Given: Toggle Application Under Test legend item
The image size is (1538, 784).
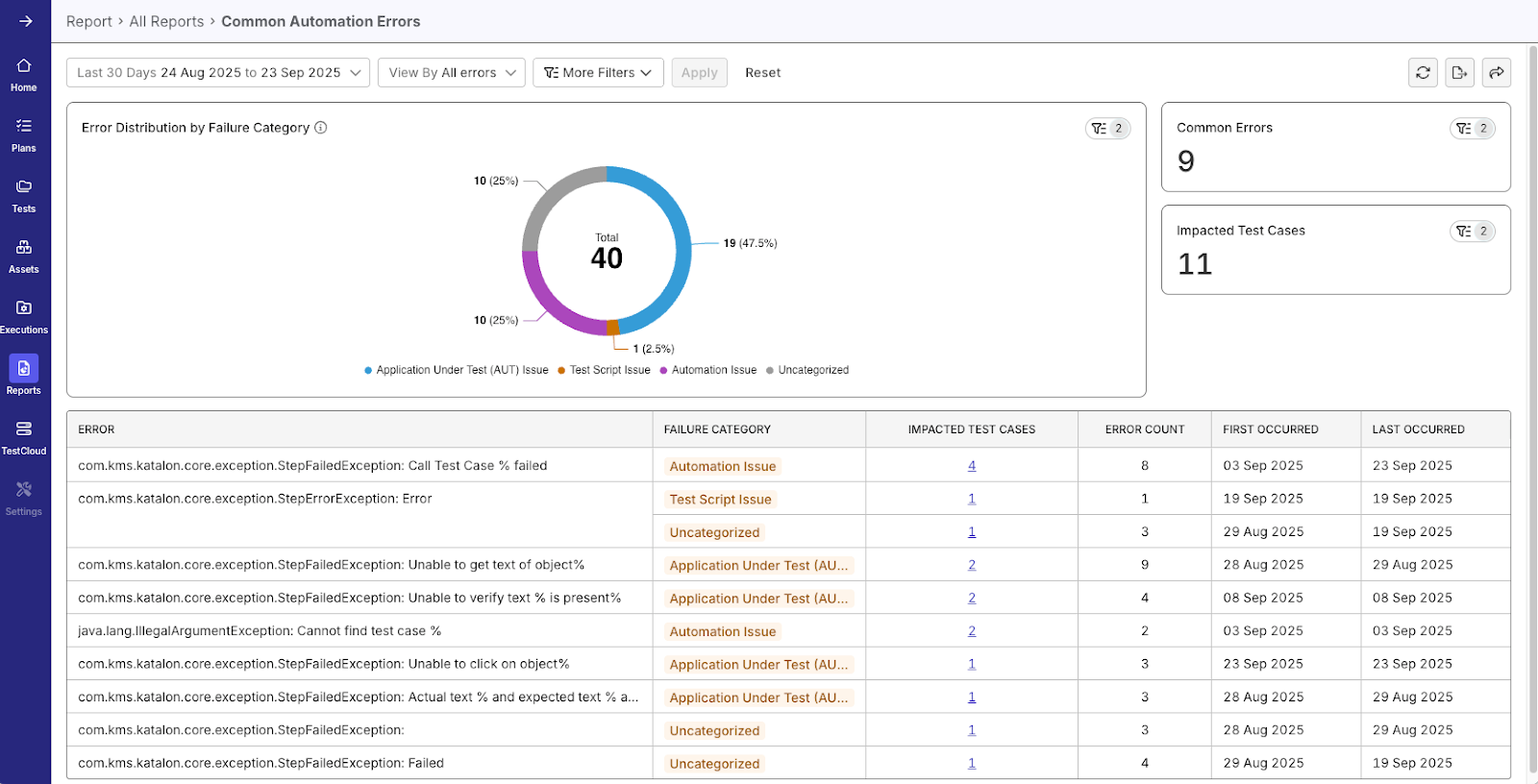Looking at the screenshot, I should [461, 370].
